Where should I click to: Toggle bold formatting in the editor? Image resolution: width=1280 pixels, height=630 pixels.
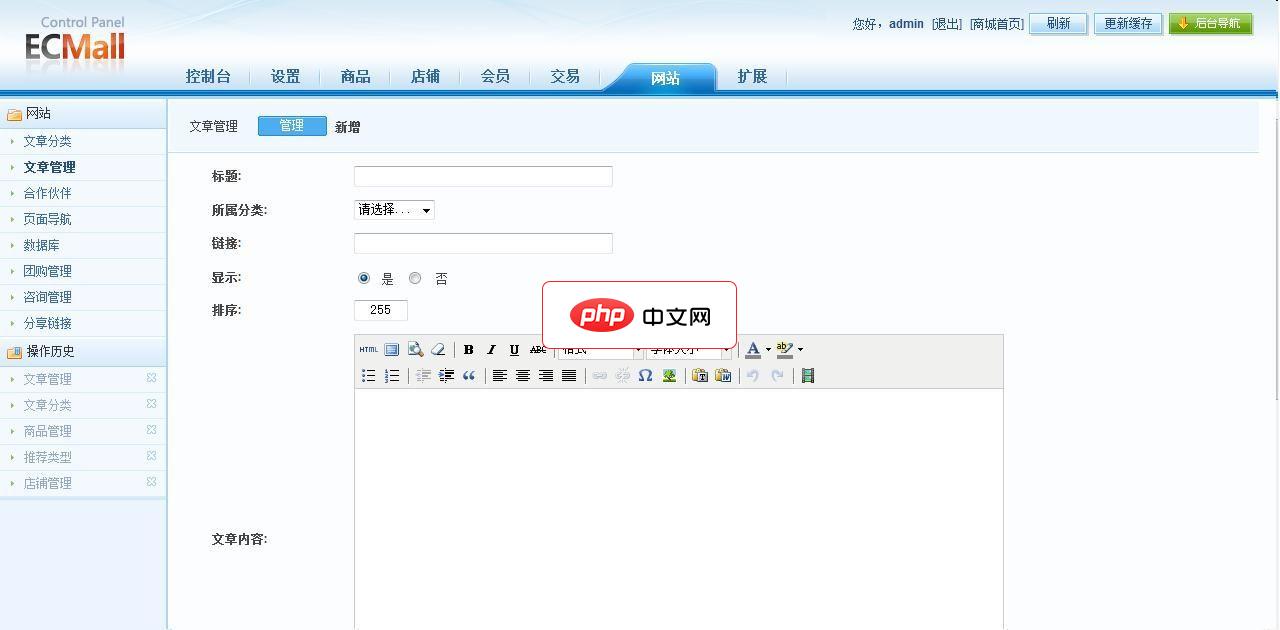pos(469,349)
